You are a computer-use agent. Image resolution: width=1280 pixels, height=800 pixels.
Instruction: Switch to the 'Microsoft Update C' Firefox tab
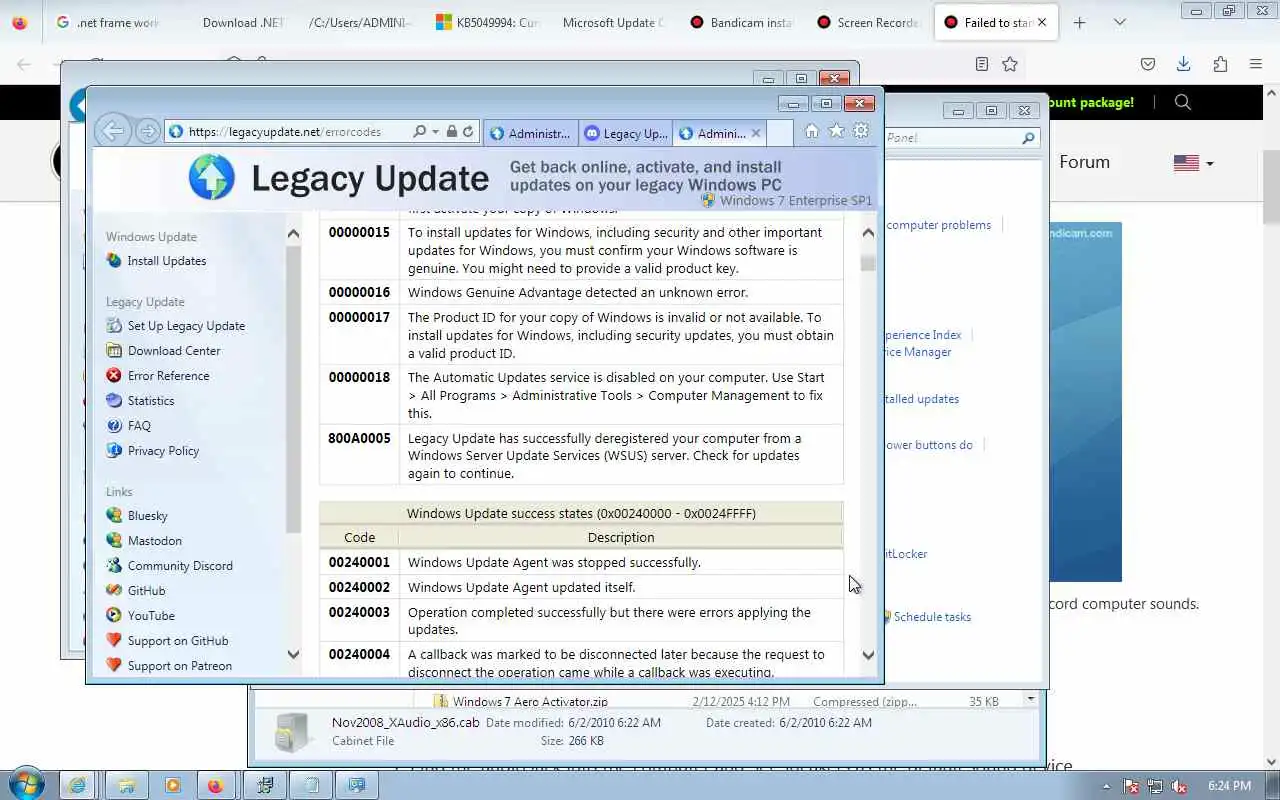[x=613, y=22]
